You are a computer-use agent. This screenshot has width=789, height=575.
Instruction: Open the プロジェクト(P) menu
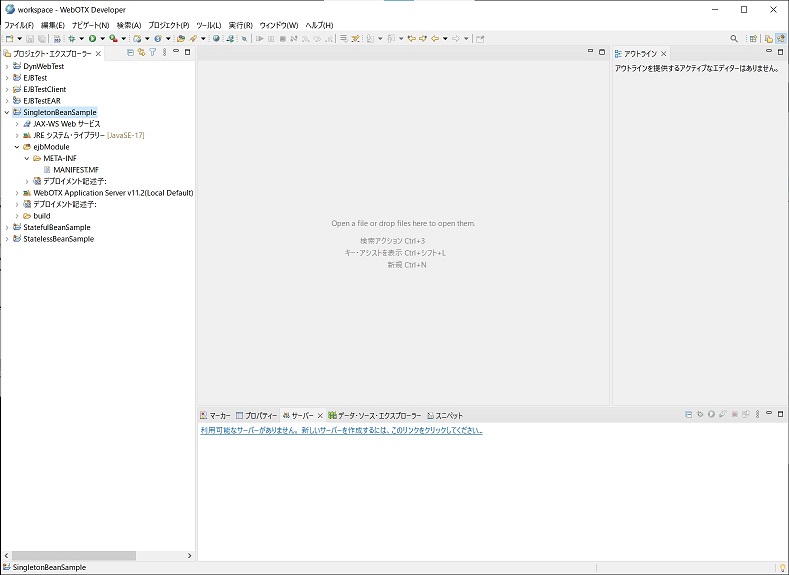coord(168,24)
